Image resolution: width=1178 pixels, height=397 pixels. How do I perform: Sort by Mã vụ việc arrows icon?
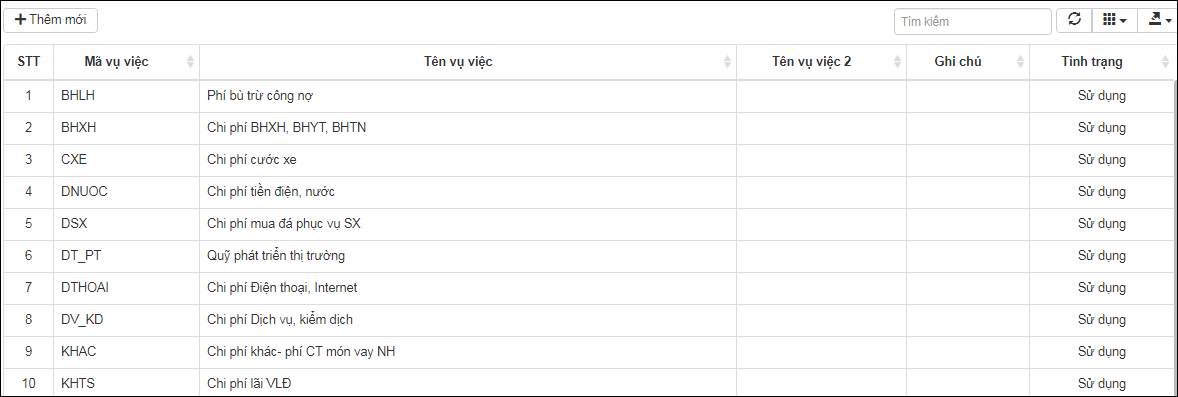click(x=190, y=62)
